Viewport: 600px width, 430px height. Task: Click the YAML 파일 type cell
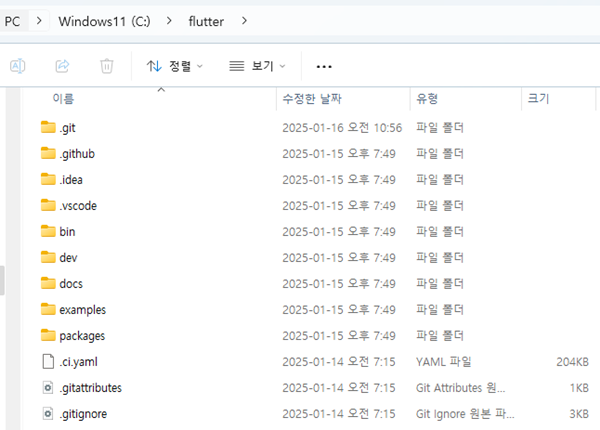443,362
